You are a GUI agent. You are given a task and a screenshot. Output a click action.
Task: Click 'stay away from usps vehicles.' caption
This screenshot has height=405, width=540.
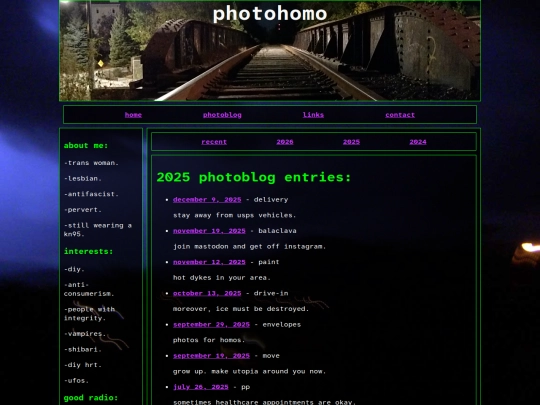click(x=235, y=215)
